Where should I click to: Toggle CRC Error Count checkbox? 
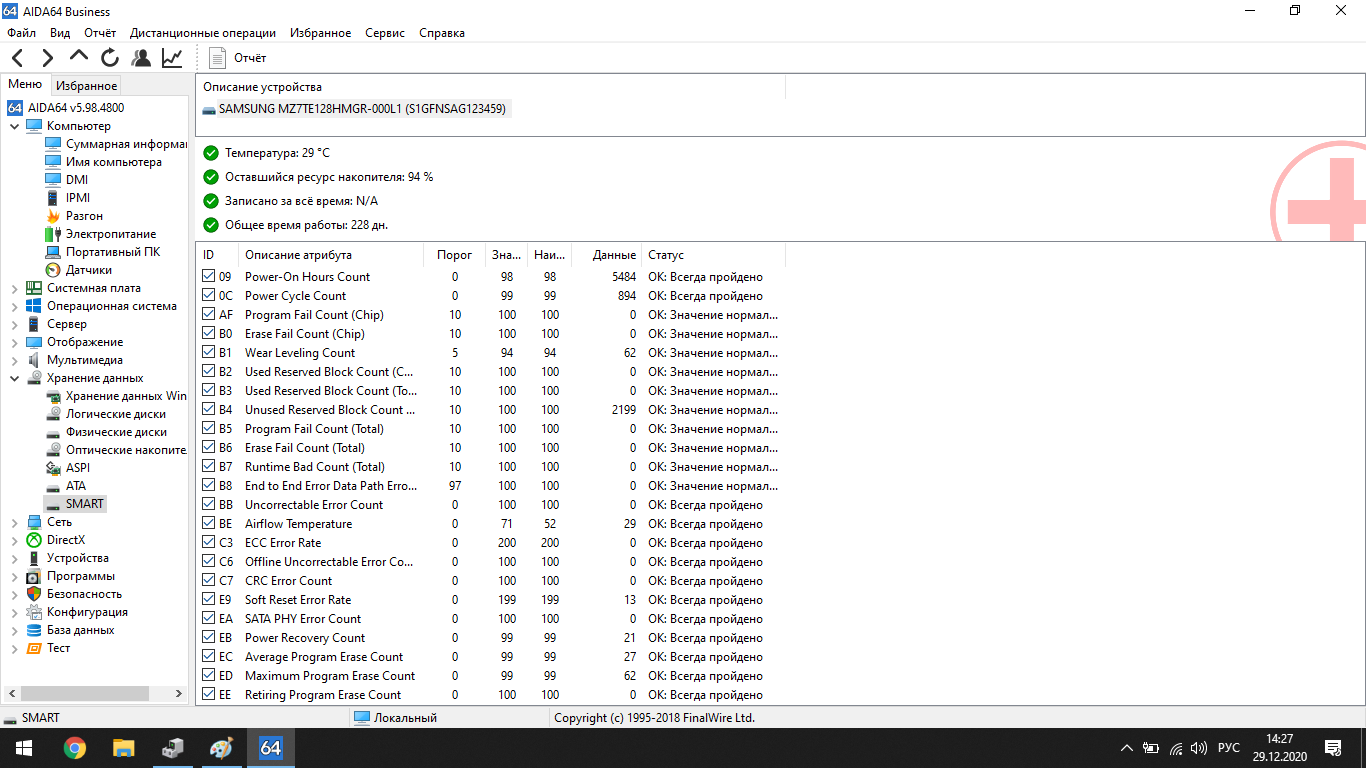[x=209, y=581]
